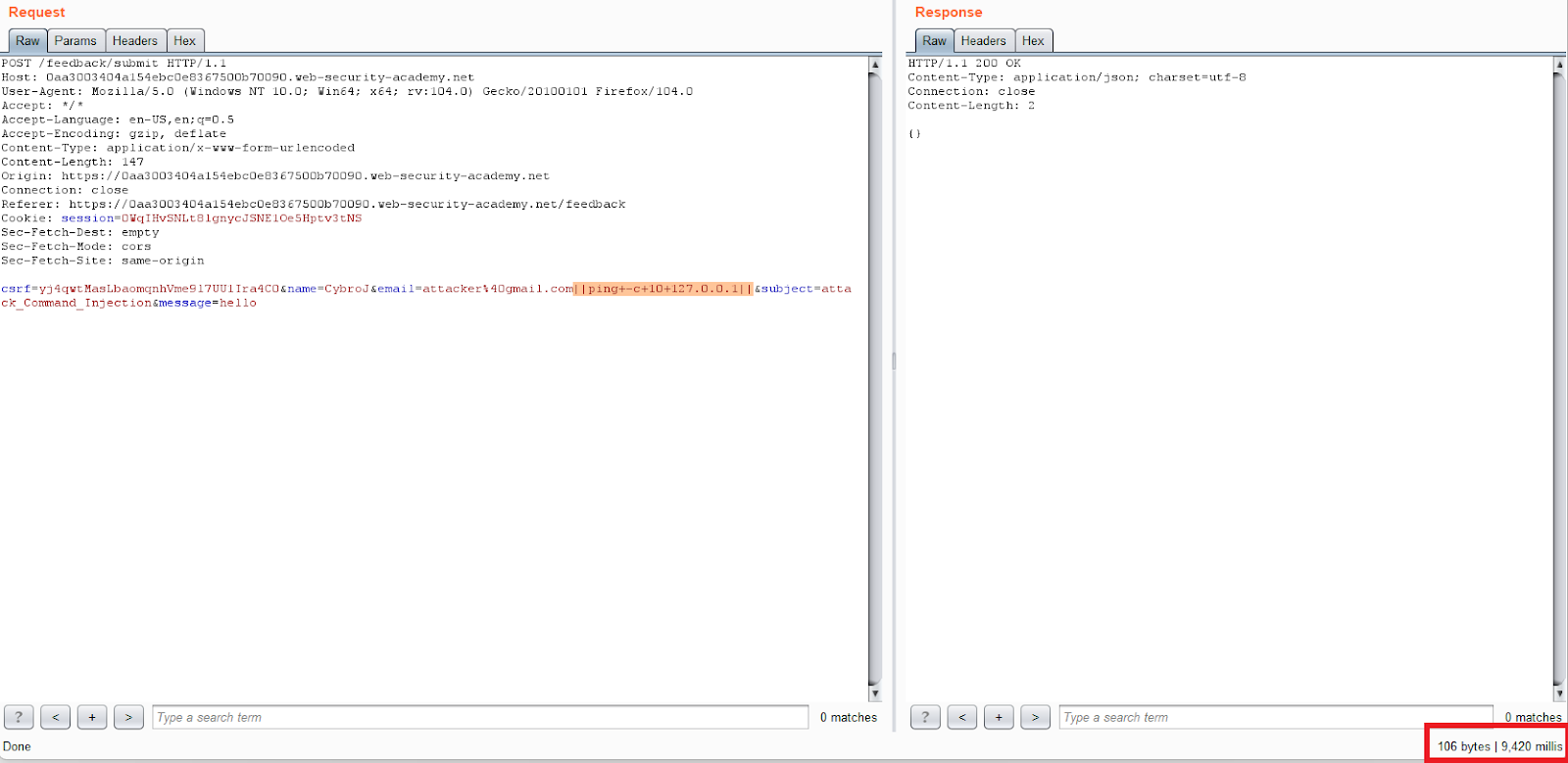The image size is (1568, 763).
Task: Switch to the Response Headers tab
Action: point(983,41)
